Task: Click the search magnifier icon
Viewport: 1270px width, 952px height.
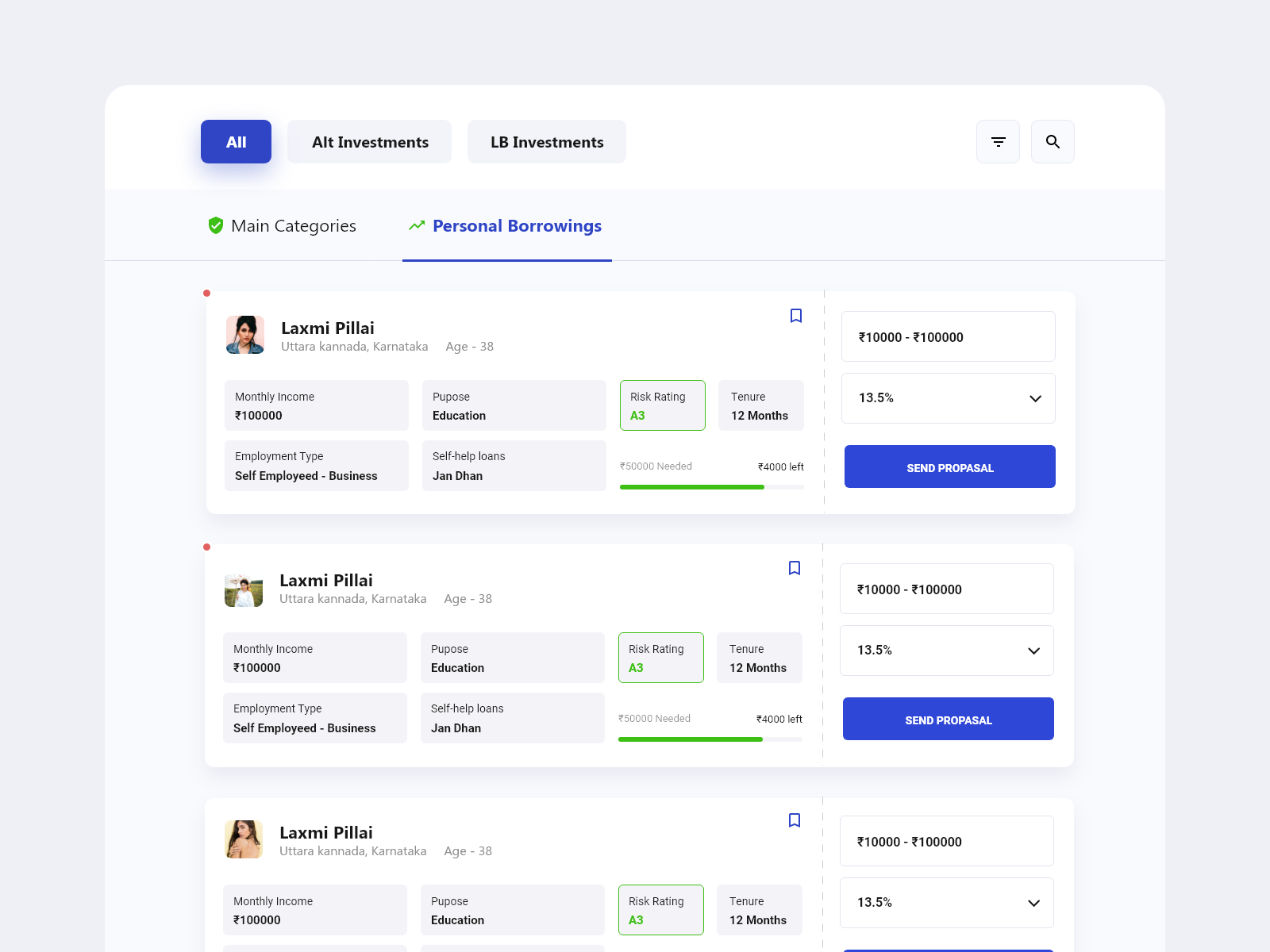Action: coord(1053,142)
